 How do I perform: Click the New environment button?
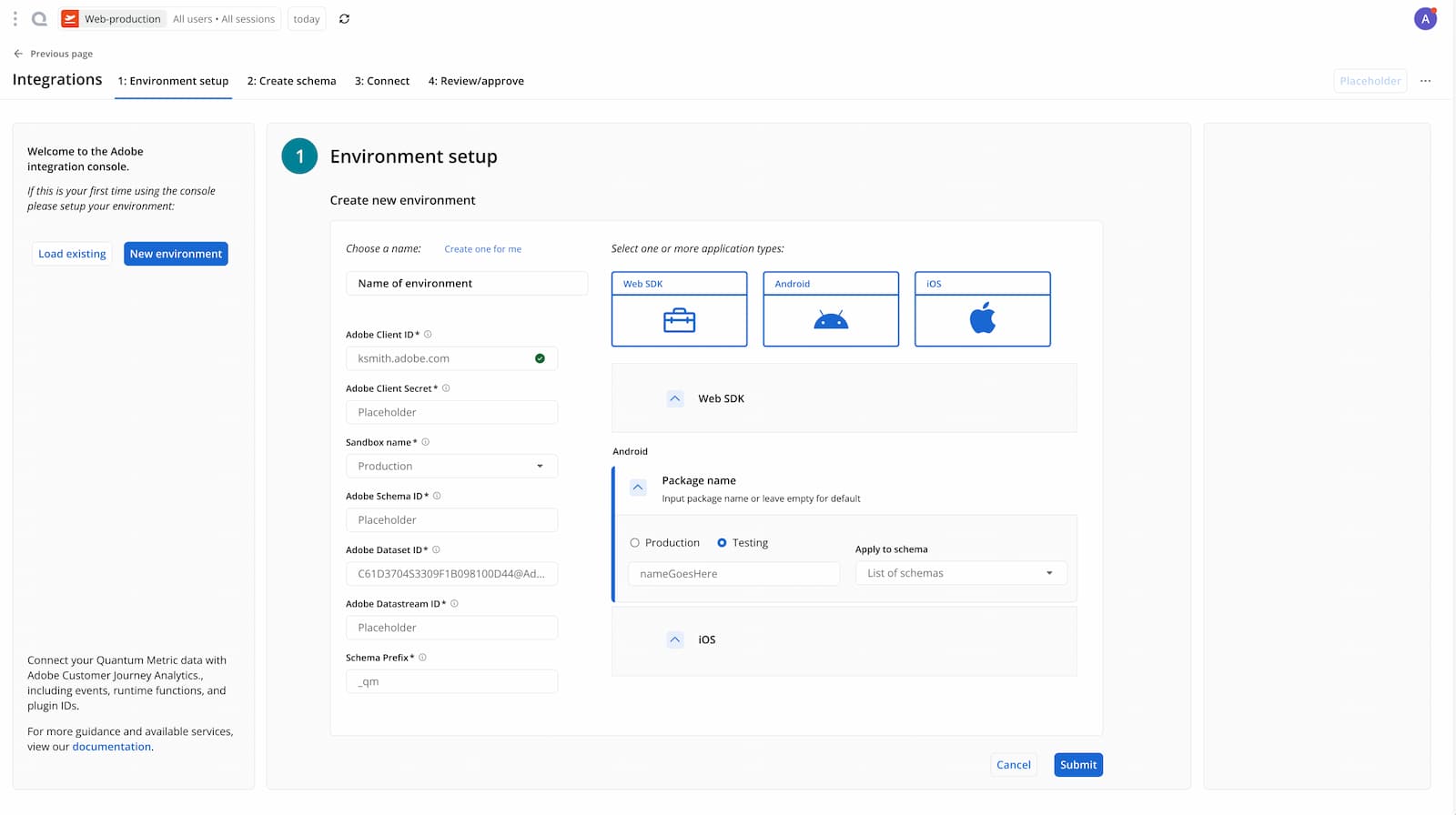(x=176, y=254)
